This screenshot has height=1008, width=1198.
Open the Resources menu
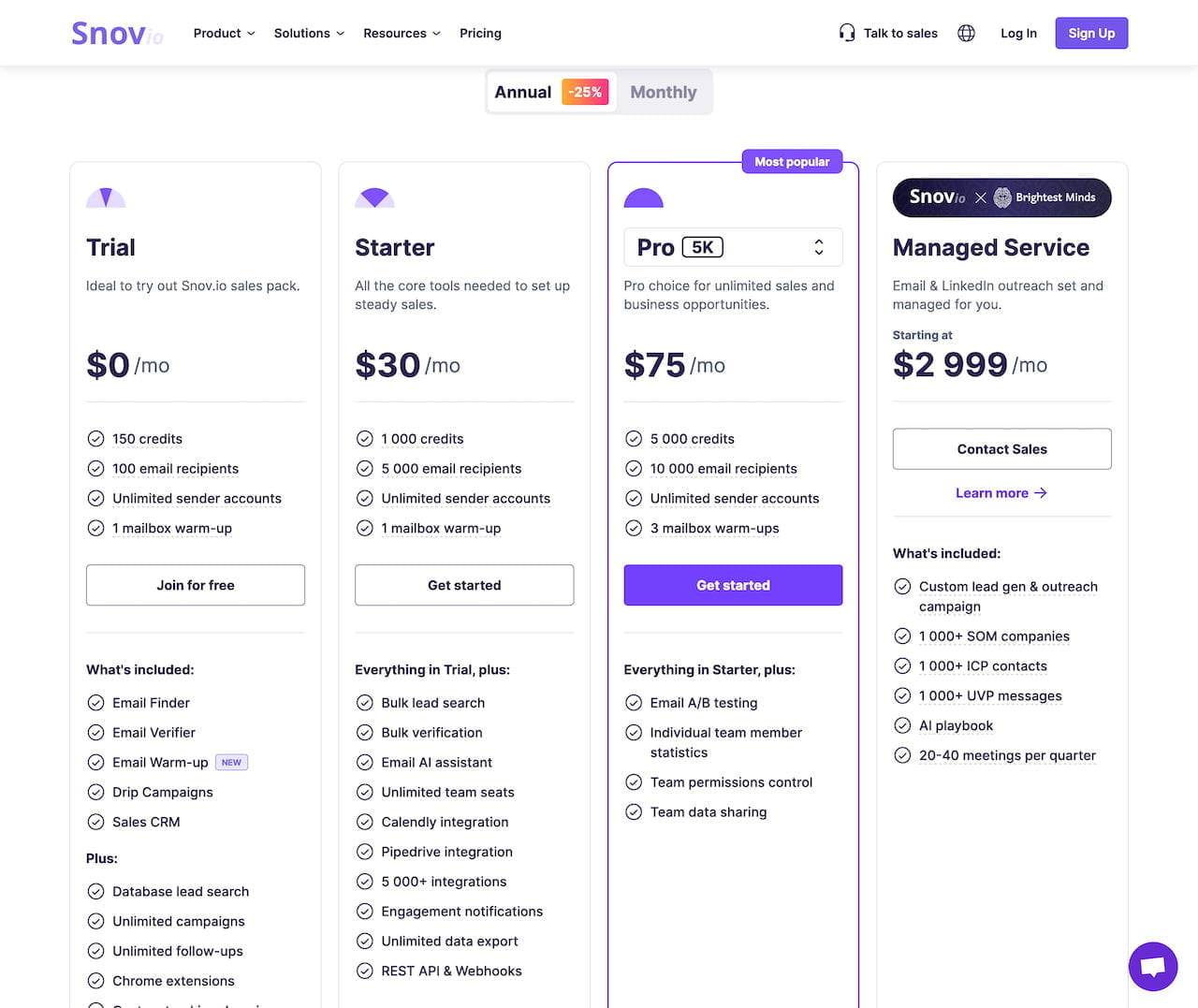pos(402,34)
